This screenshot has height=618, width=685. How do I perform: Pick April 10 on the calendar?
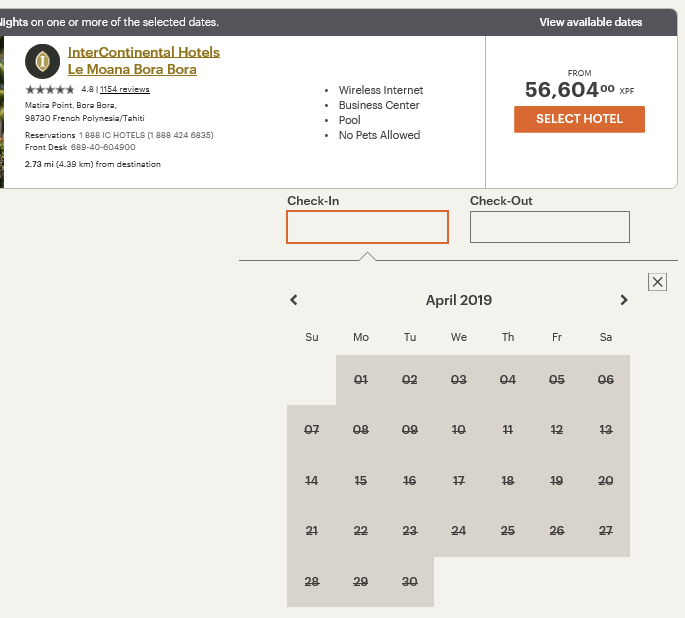click(x=459, y=430)
